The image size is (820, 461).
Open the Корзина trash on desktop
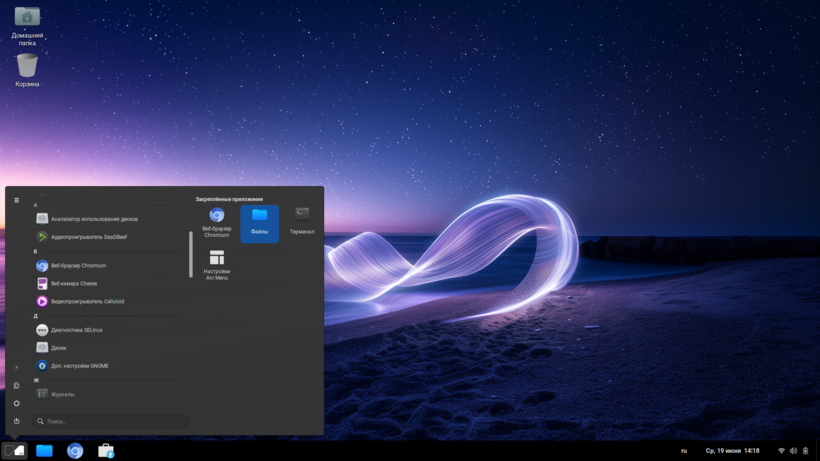27,70
